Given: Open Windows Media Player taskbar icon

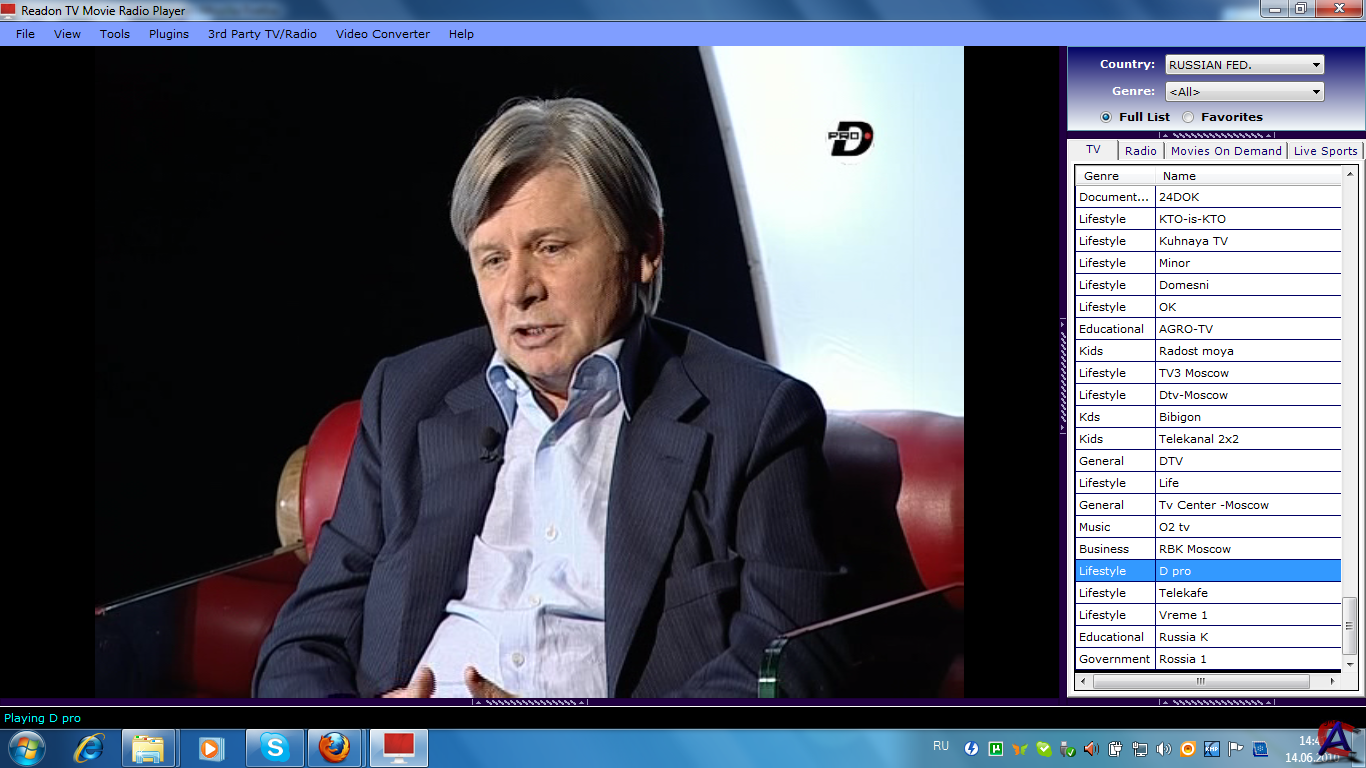Looking at the screenshot, I should pos(211,748).
